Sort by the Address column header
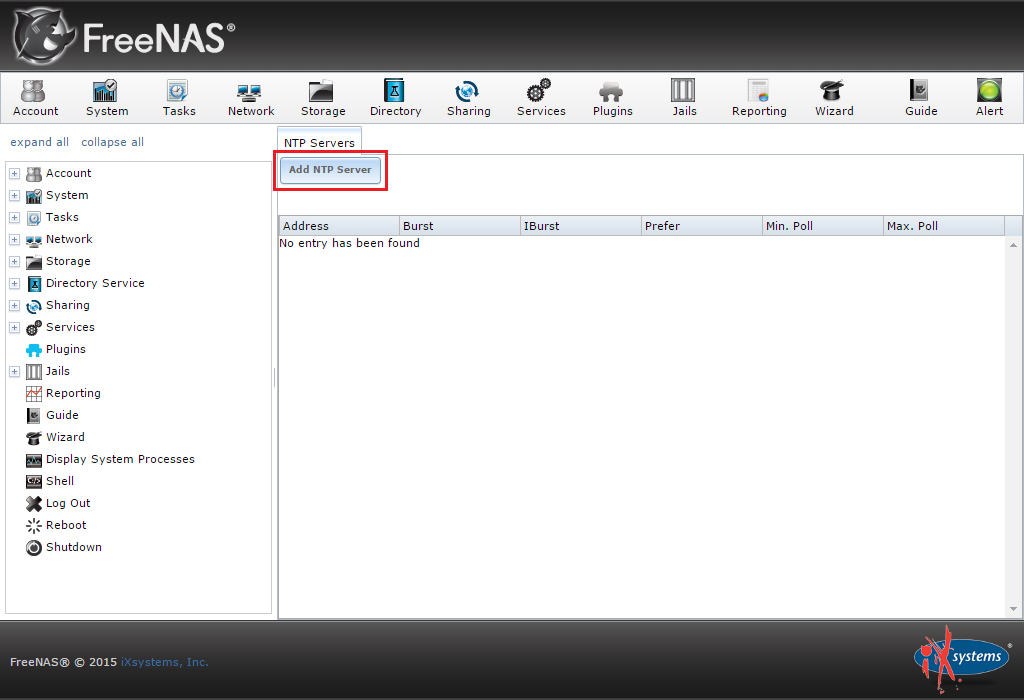The width and height of the screenshot is (1024, 700). [339, 226]
